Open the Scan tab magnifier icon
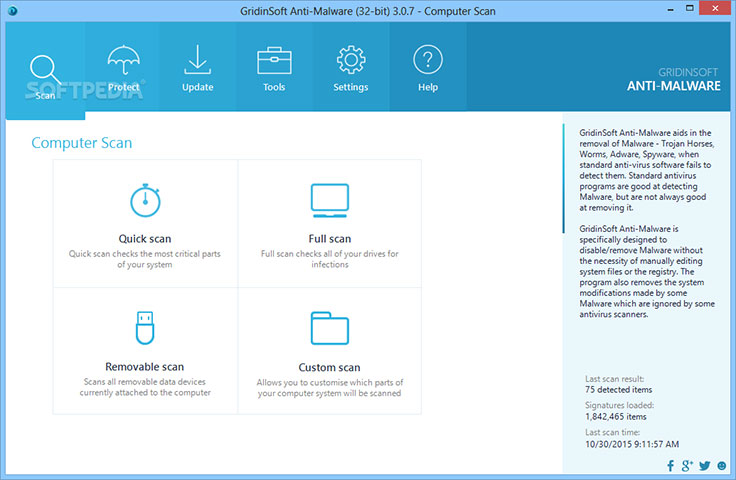736x480 pixels. pyautogui.click(x=45, y=70)
